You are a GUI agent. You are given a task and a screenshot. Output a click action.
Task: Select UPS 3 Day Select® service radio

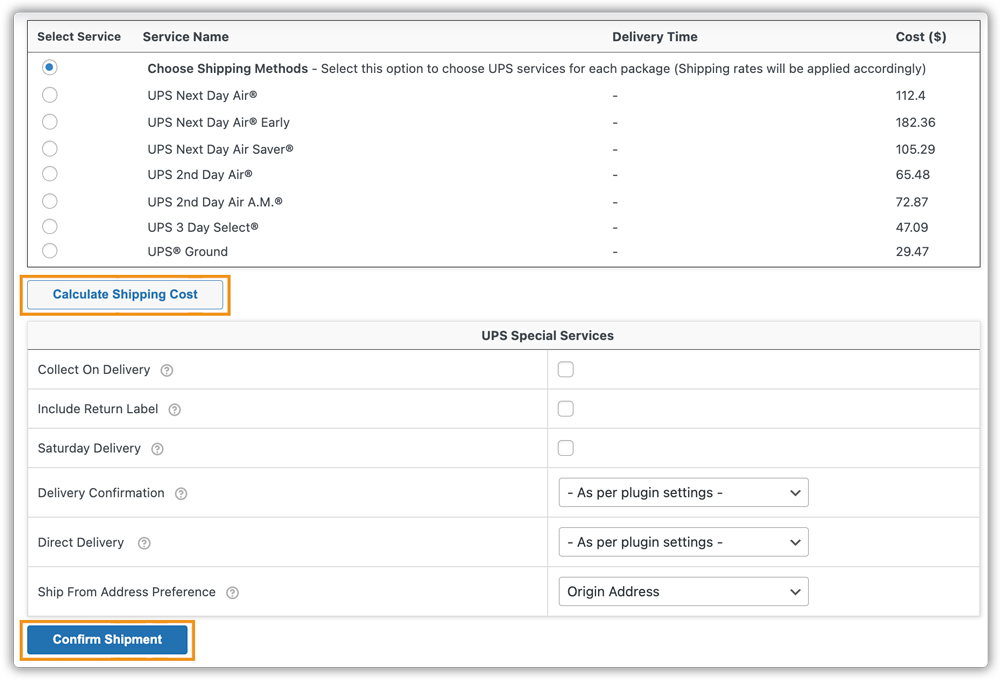[x=49, y=226]
